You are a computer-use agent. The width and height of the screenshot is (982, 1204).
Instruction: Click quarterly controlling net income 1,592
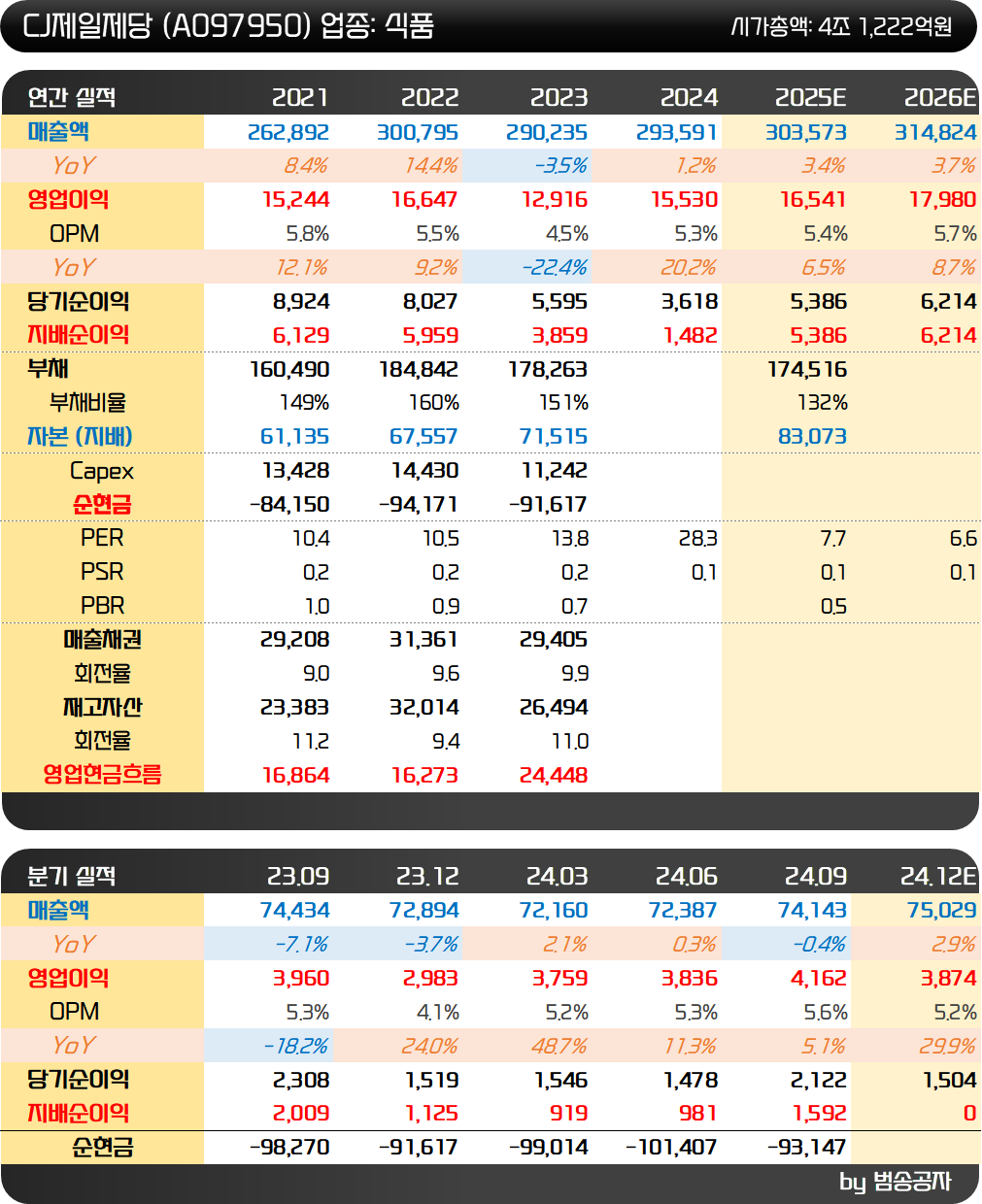[820, 1114]
